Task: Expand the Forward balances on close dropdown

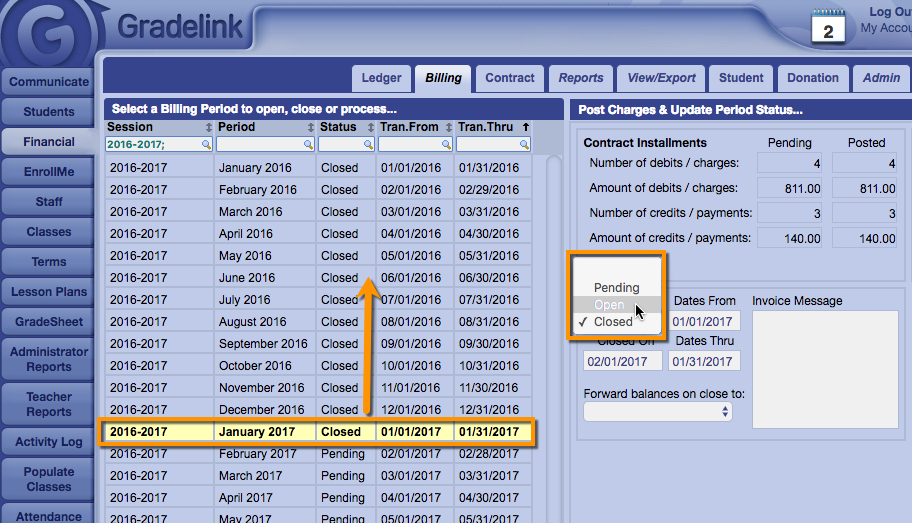Action: click(x=657, y=411)
